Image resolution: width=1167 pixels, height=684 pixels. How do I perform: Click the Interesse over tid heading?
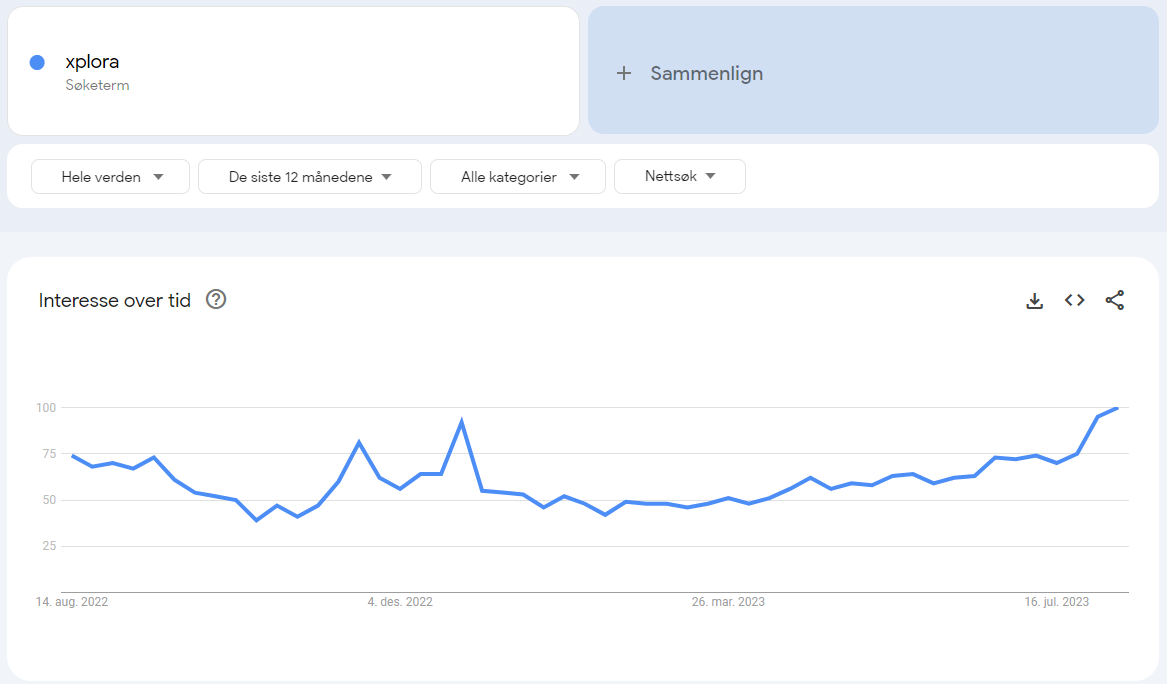pyautogui.click(x=115, y=300)
